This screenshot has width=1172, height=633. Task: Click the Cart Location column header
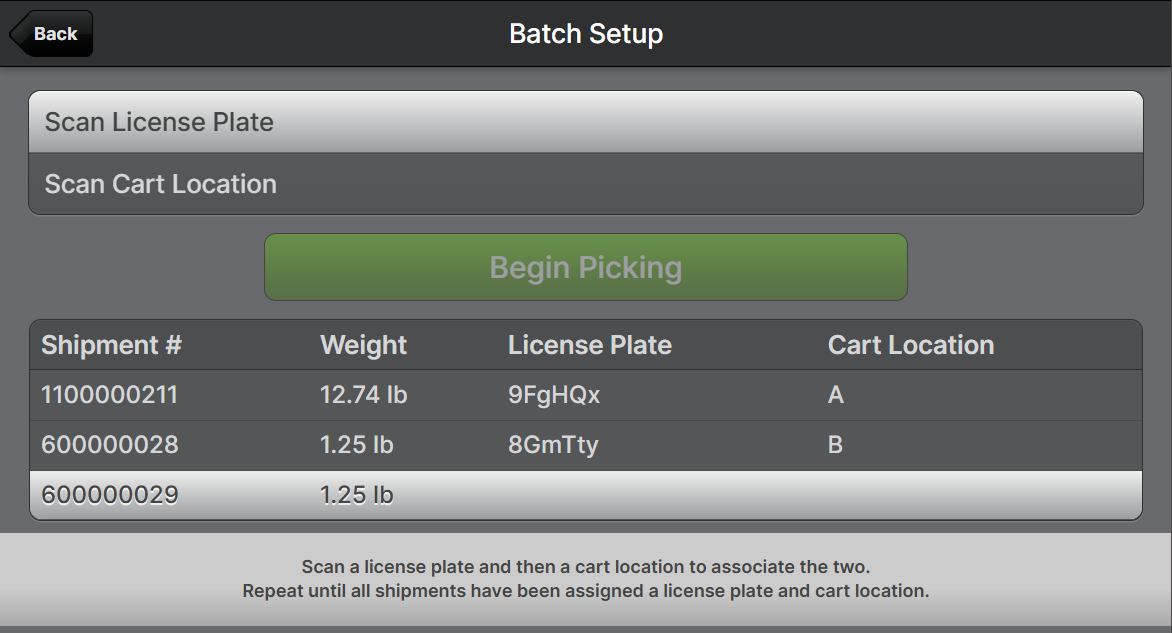pyautogui.click(x=911, y=345)
